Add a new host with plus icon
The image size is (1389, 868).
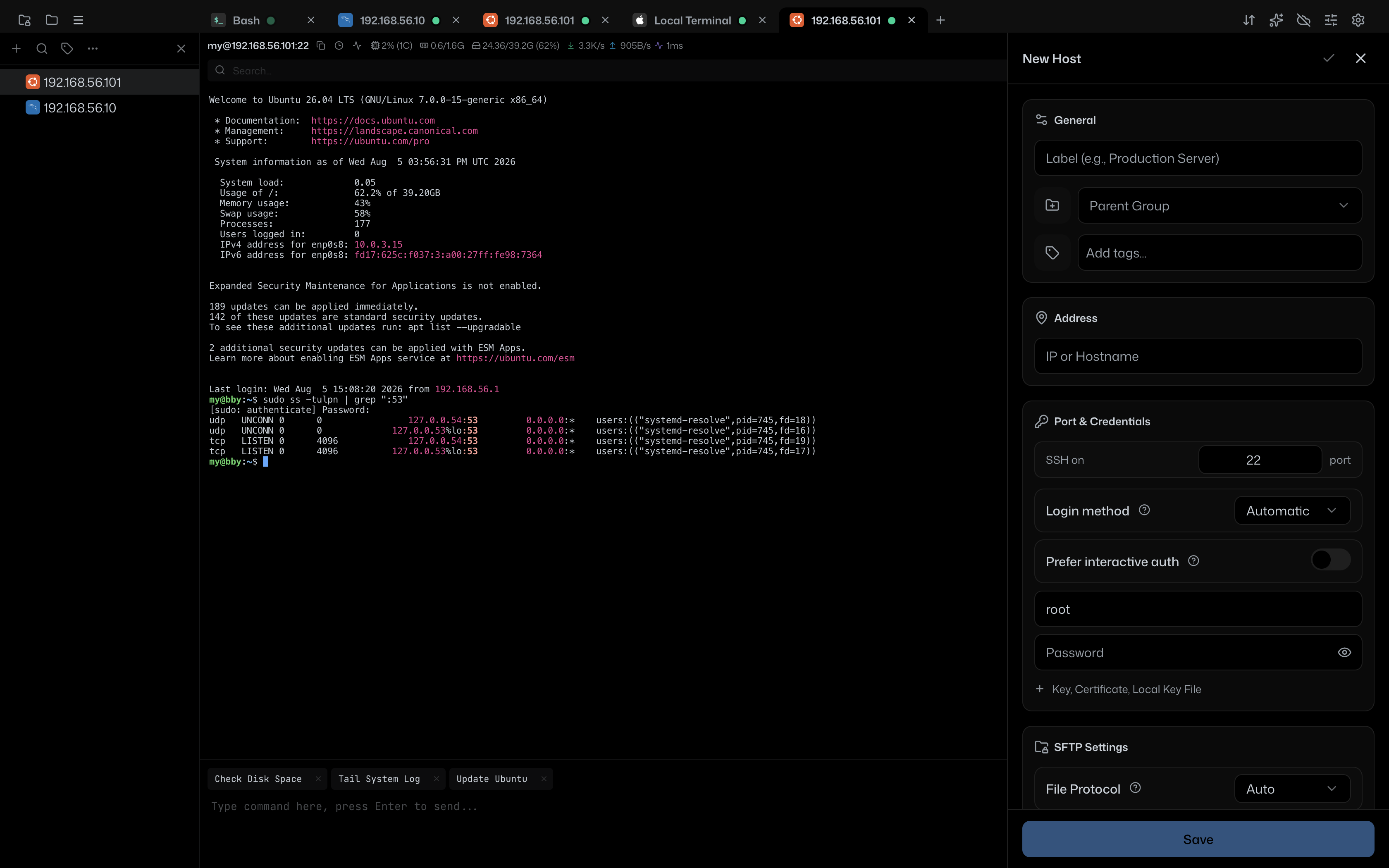click(x=17, y=49)
